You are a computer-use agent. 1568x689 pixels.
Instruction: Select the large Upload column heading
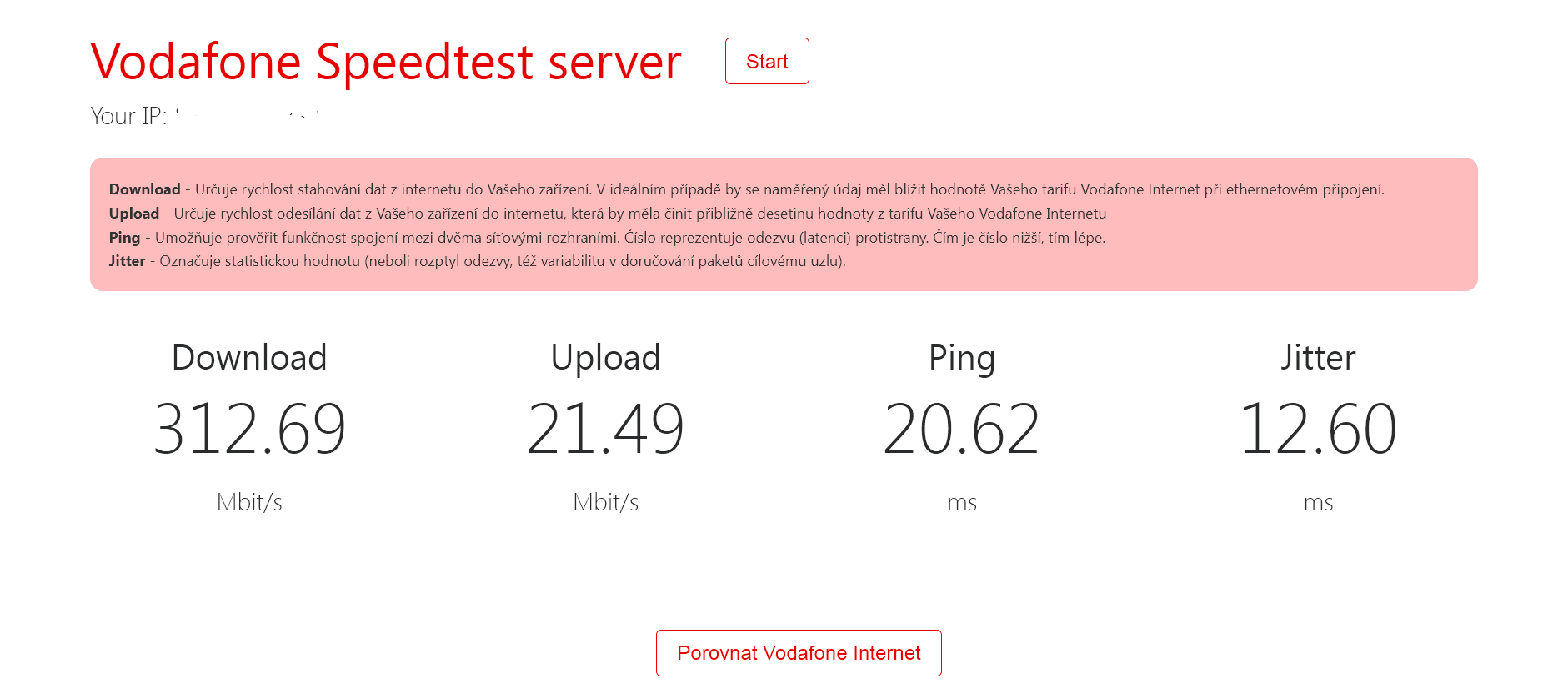coord(605,358)
